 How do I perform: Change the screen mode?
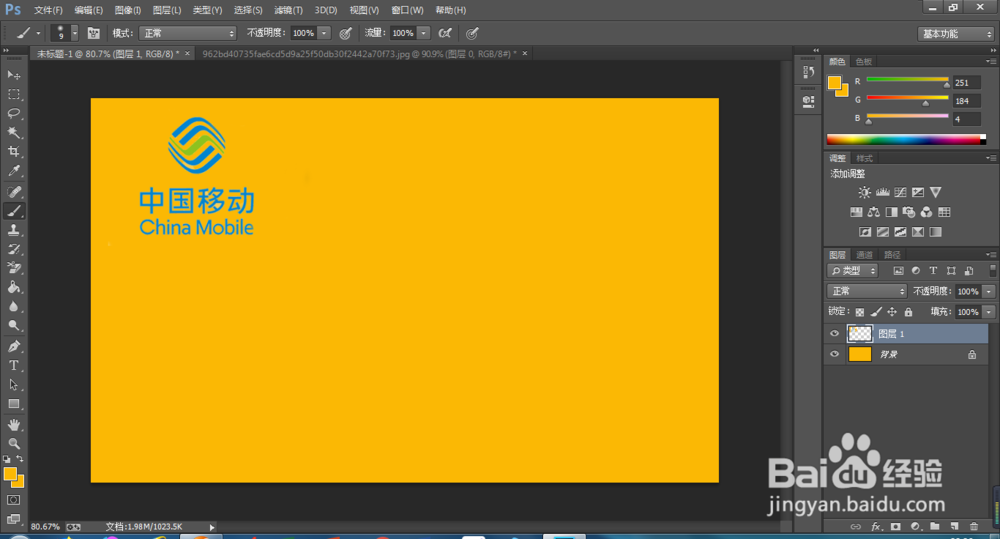pyautogui.click(x=13, y=519)
